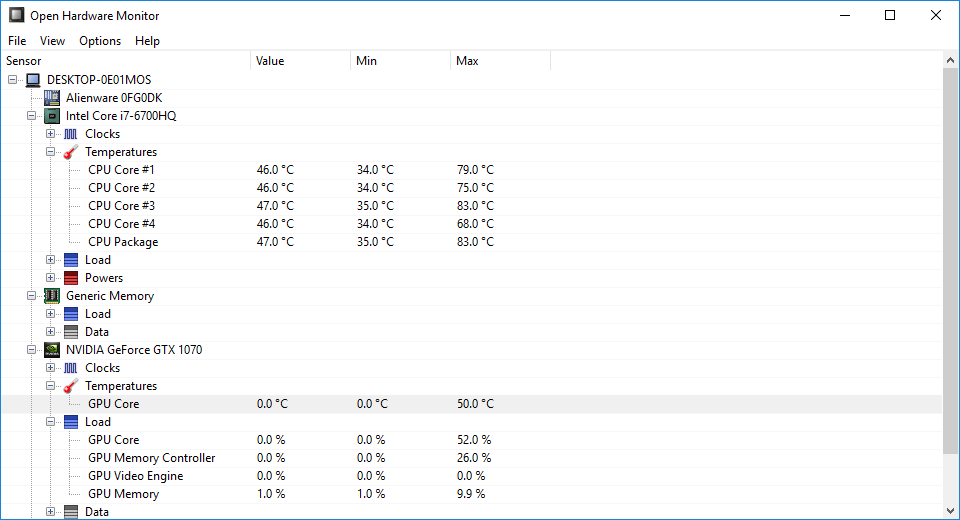This screenshot has height=520, width=960.
Task: Click the blue Load icon under Generic Memory
Action: [71, 314]
